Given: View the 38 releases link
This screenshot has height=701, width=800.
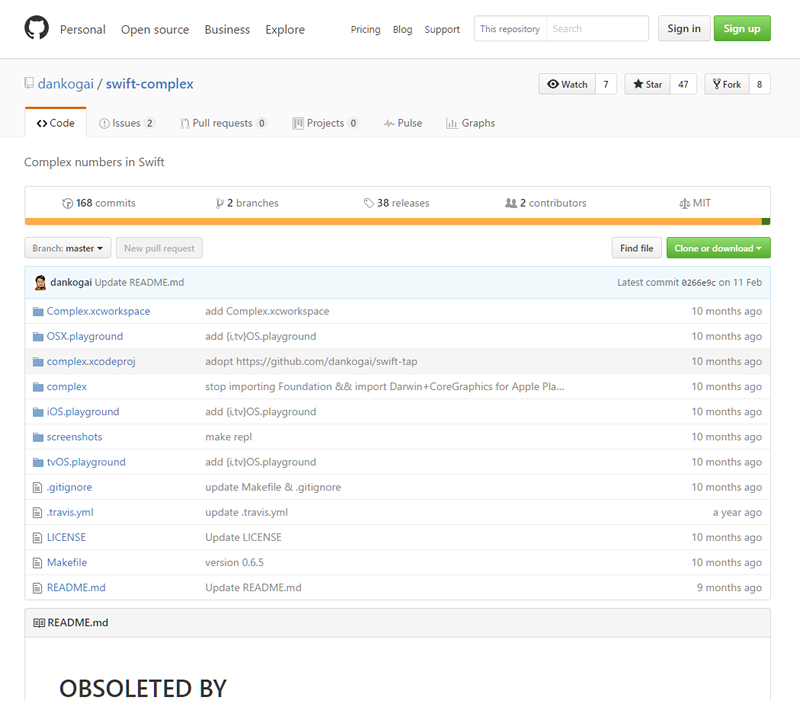Looking at the screenshot, I should click(x=396, y=203).
